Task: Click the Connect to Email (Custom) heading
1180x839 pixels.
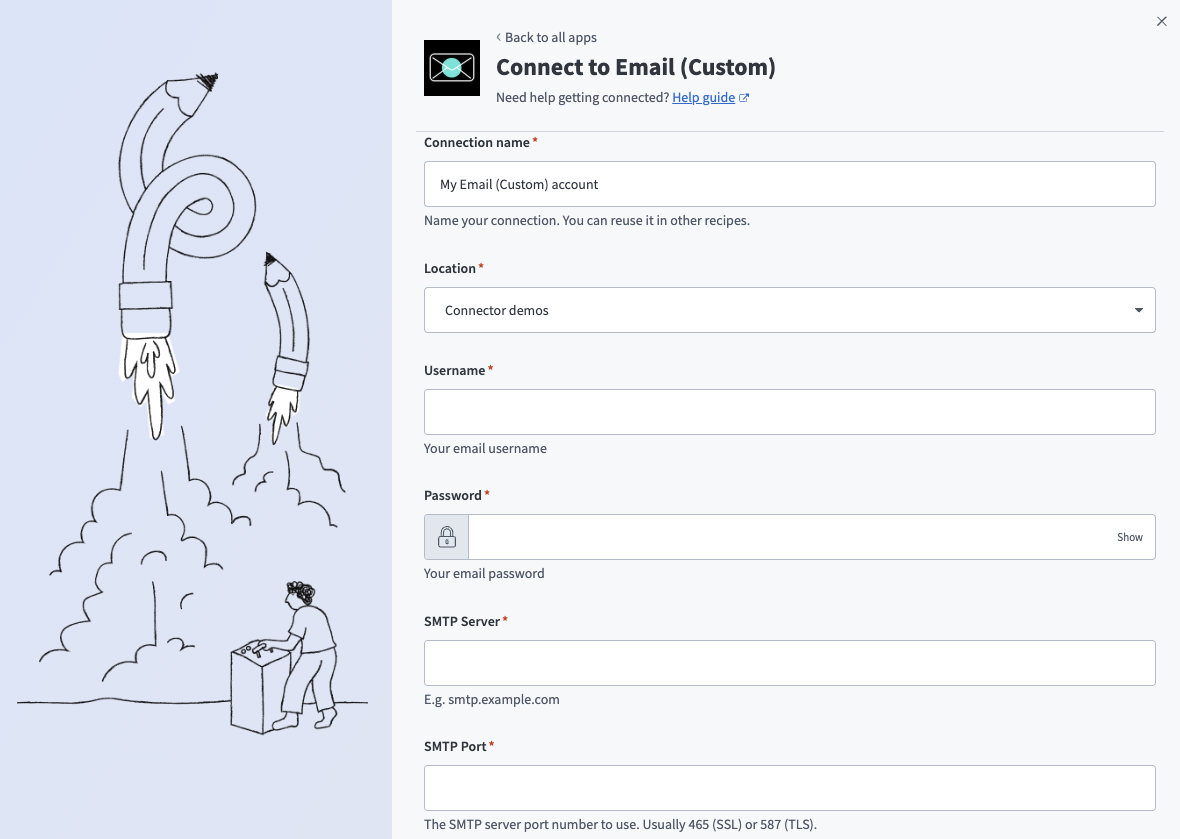Action: click(x=637, y=67)
